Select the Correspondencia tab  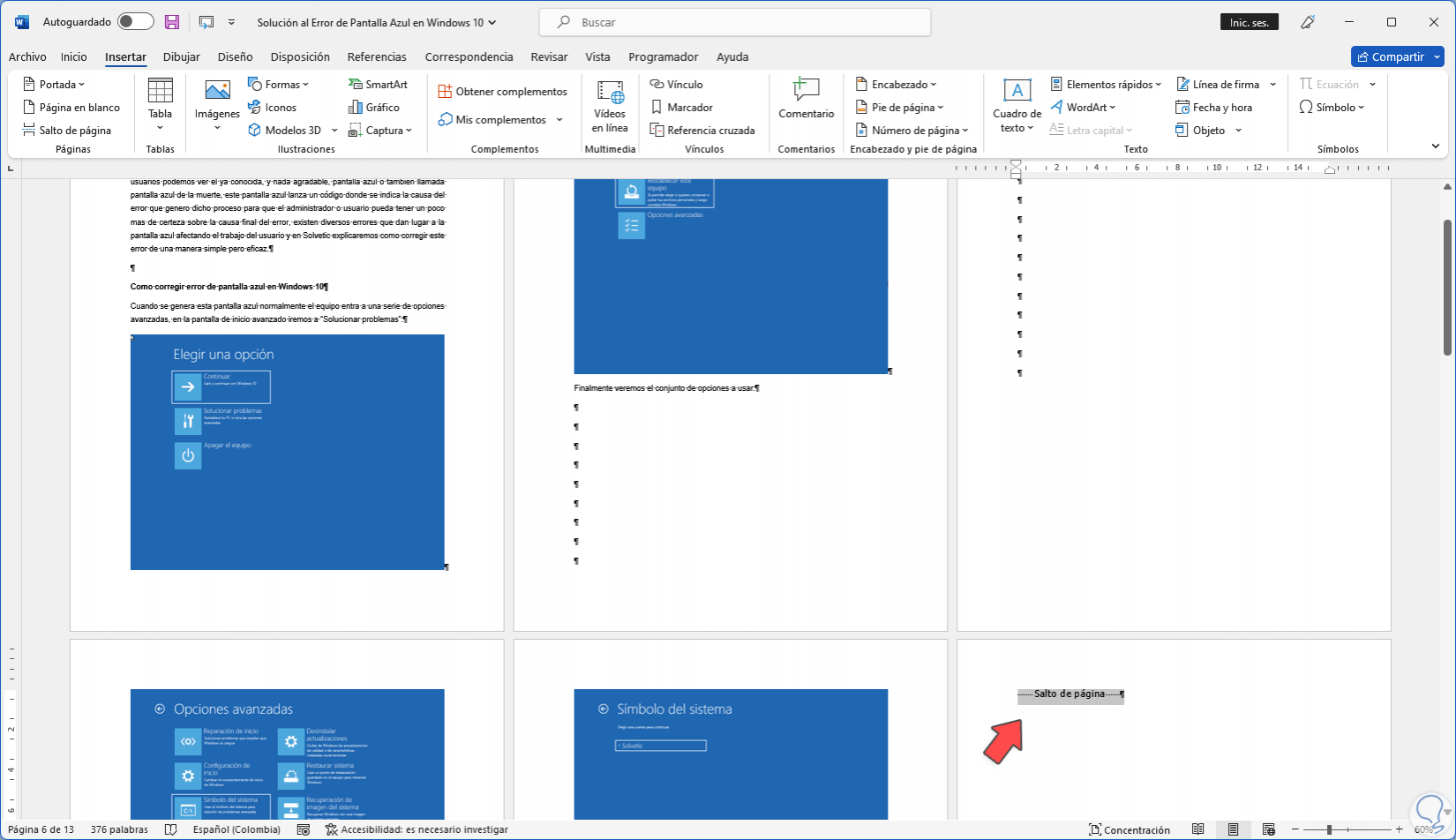(x=469, y=56)
